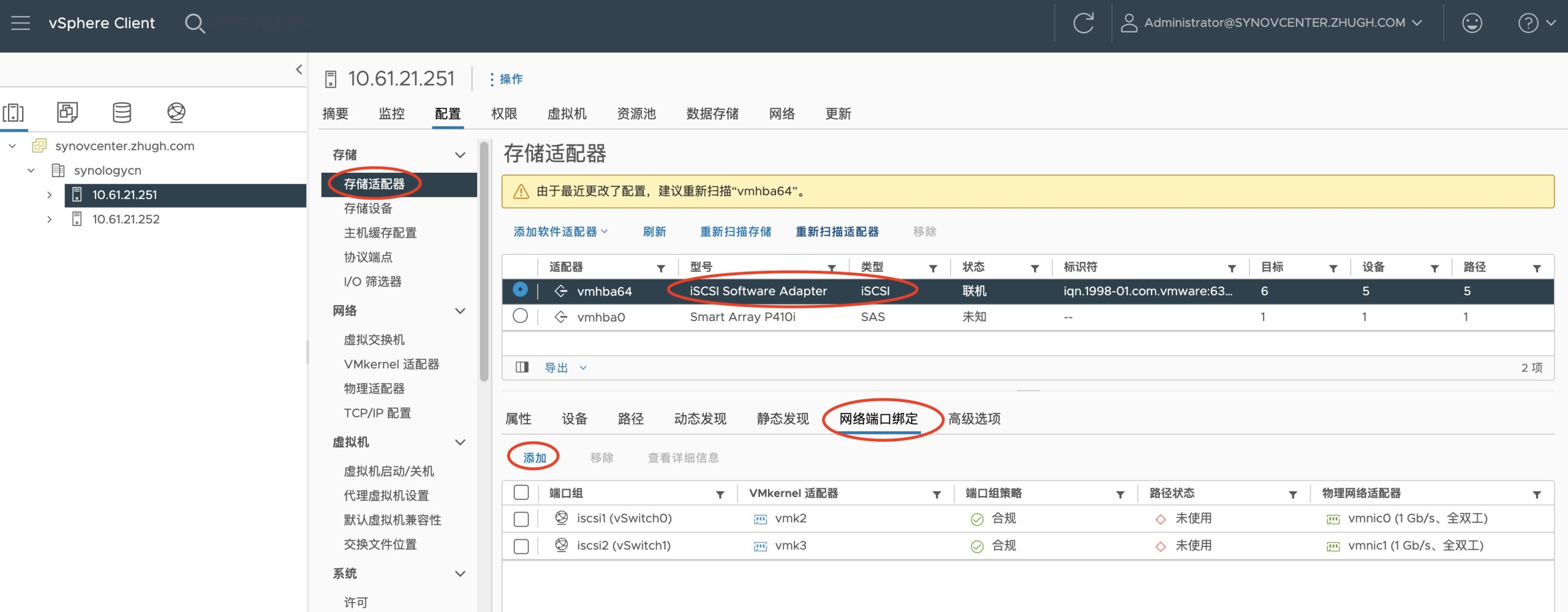
Task: Open 虚拟交换机 in the side menu
Action: click(x=374, y=340)
